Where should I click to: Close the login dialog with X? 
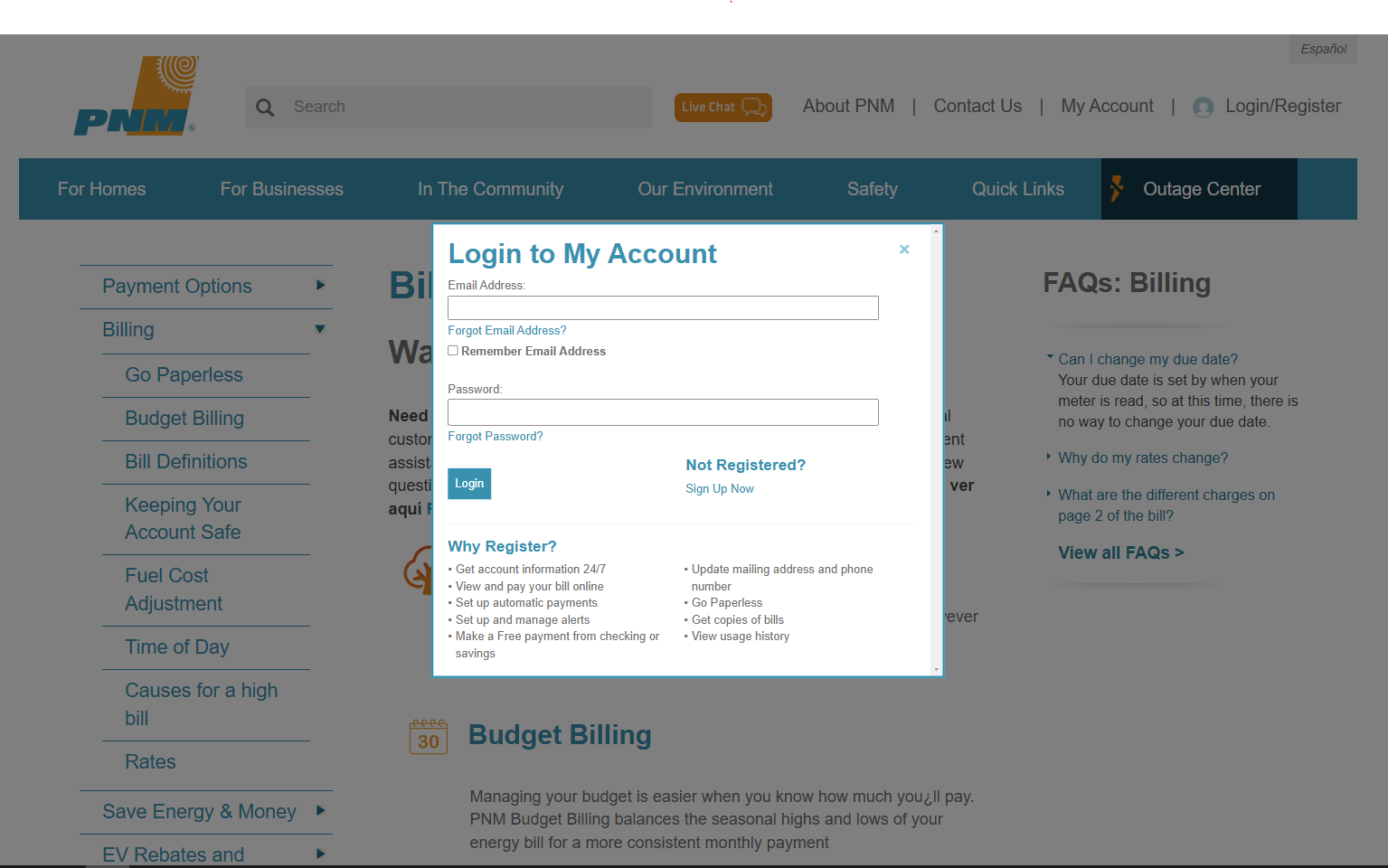coord(903,250)
